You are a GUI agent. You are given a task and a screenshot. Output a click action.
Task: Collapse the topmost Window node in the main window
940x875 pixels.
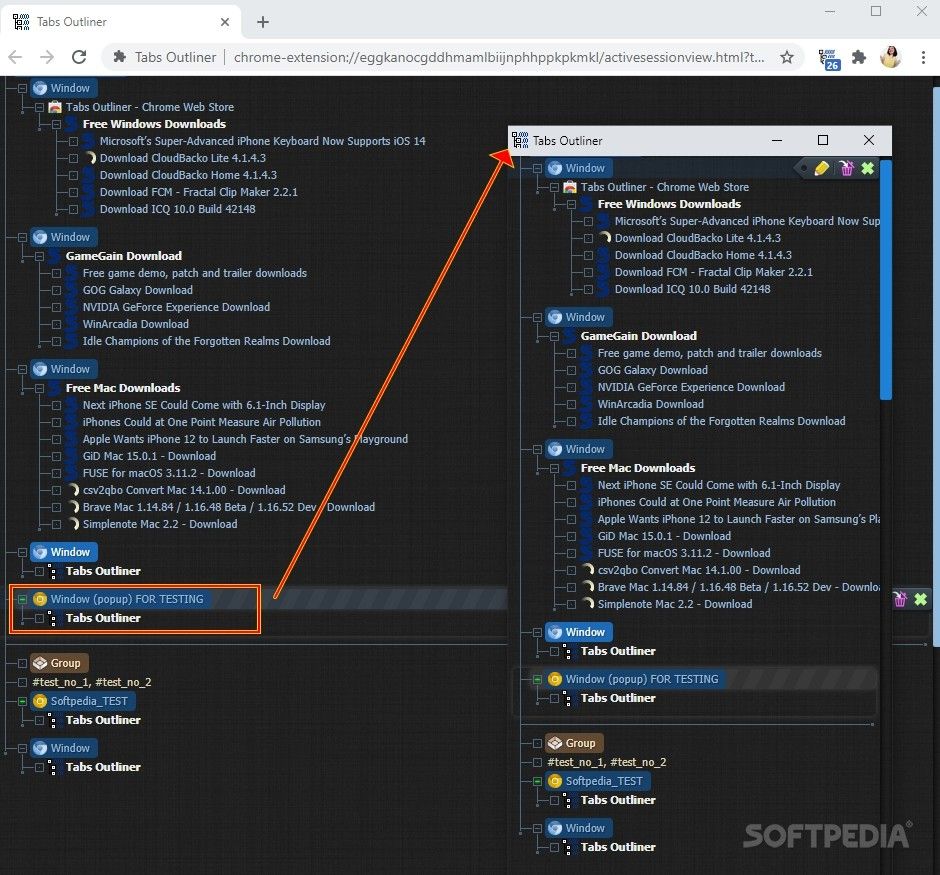[22, 88]
